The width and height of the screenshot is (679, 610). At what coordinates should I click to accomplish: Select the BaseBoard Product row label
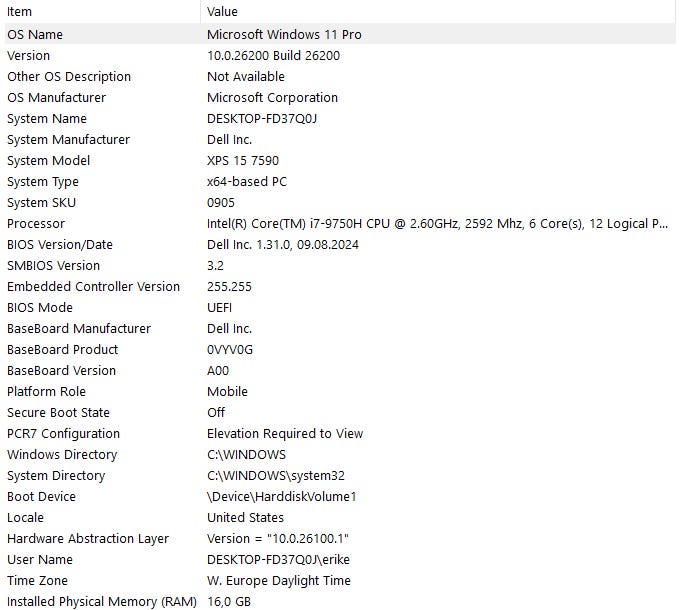pyautogui.click(x=62, y=349)
